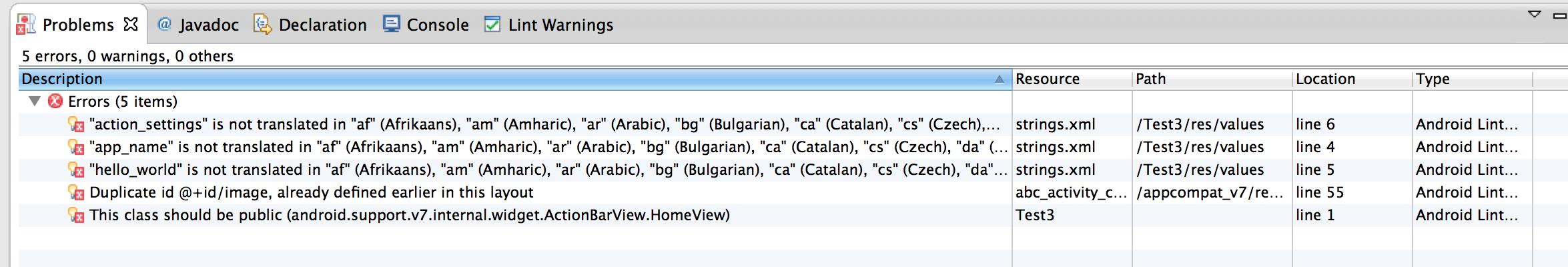Select the "This class should be public" error
This screenshot has height=267, width=1568.
(x=409, y=215)
